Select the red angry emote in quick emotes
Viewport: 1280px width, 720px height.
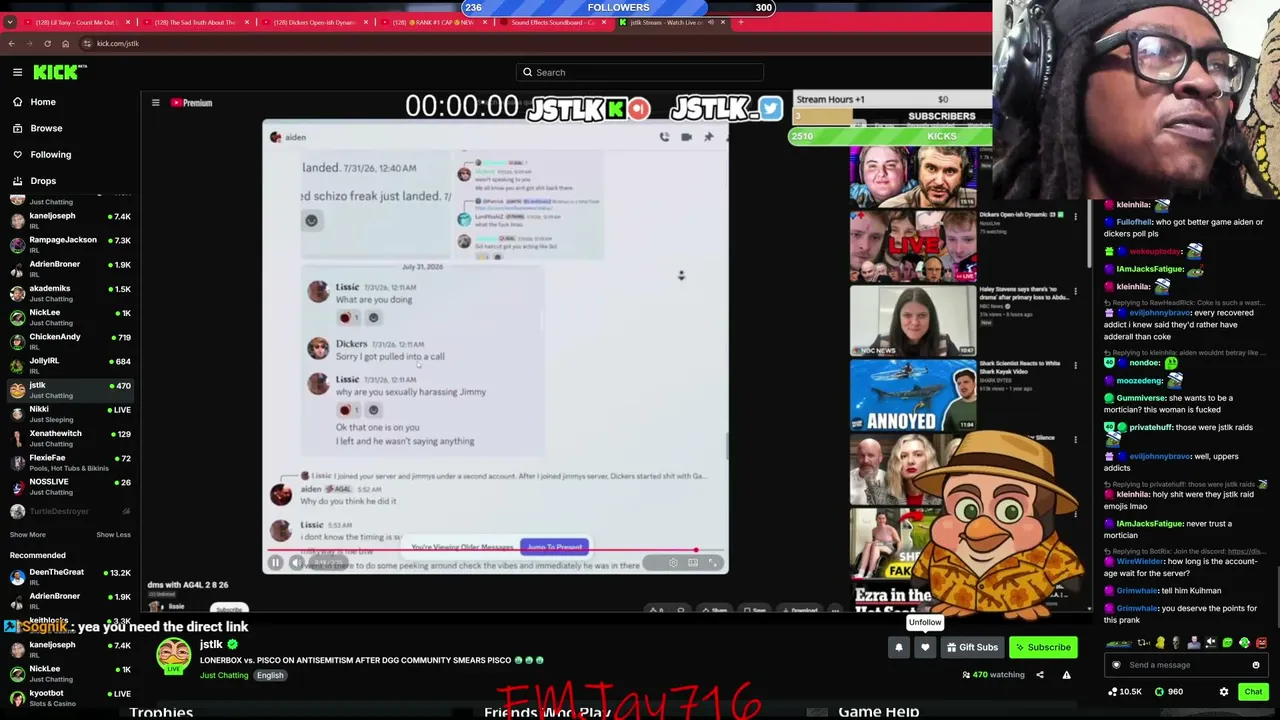tap(1261, 643)
